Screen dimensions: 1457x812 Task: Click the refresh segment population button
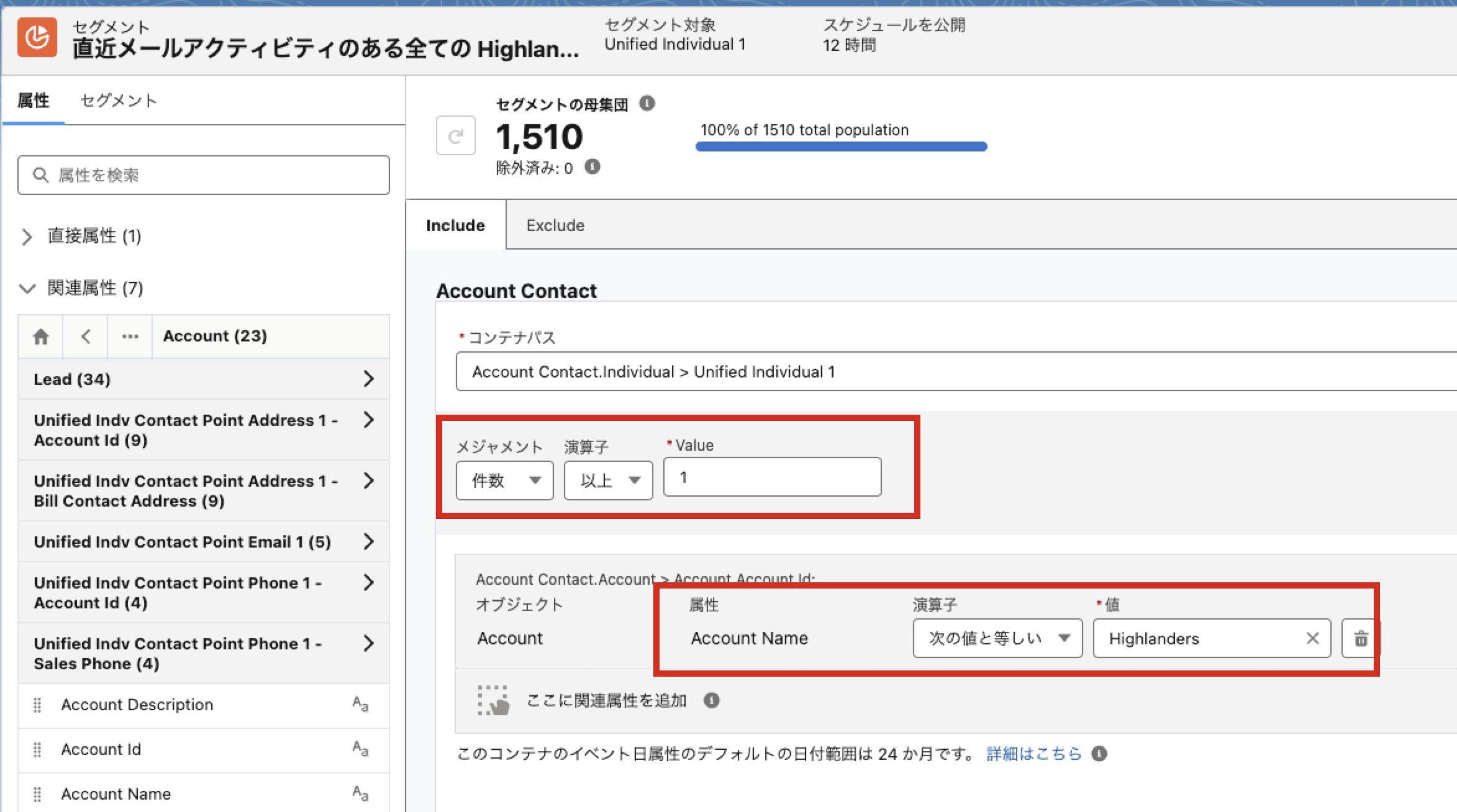455,135
